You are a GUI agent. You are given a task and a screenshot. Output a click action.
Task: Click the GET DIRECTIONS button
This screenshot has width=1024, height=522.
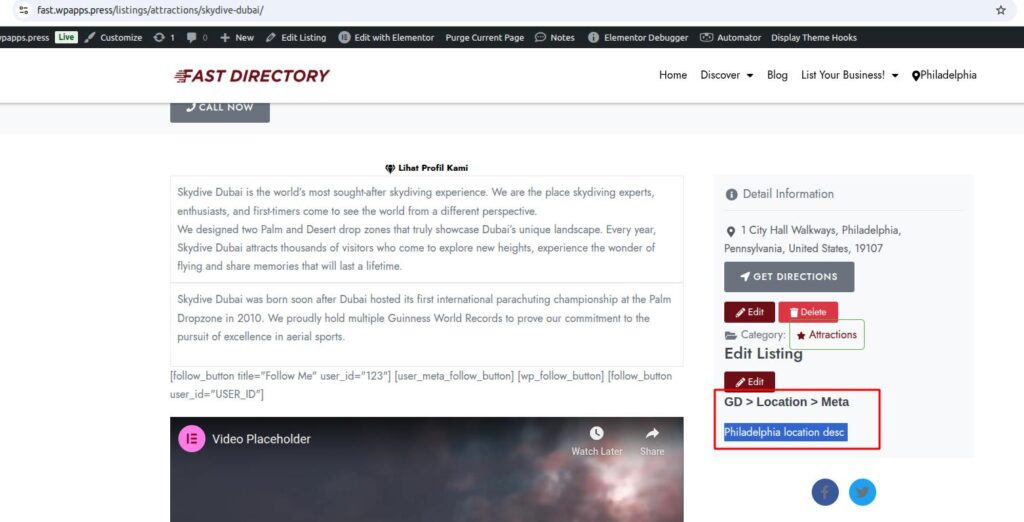click(x=789, y=277)
